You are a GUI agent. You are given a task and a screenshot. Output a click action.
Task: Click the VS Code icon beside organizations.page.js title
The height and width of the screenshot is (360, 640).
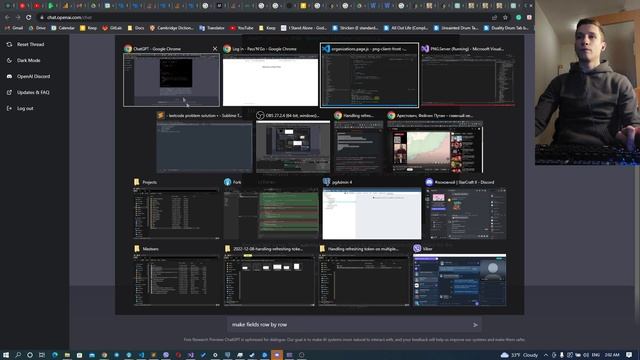coord(326,49)
